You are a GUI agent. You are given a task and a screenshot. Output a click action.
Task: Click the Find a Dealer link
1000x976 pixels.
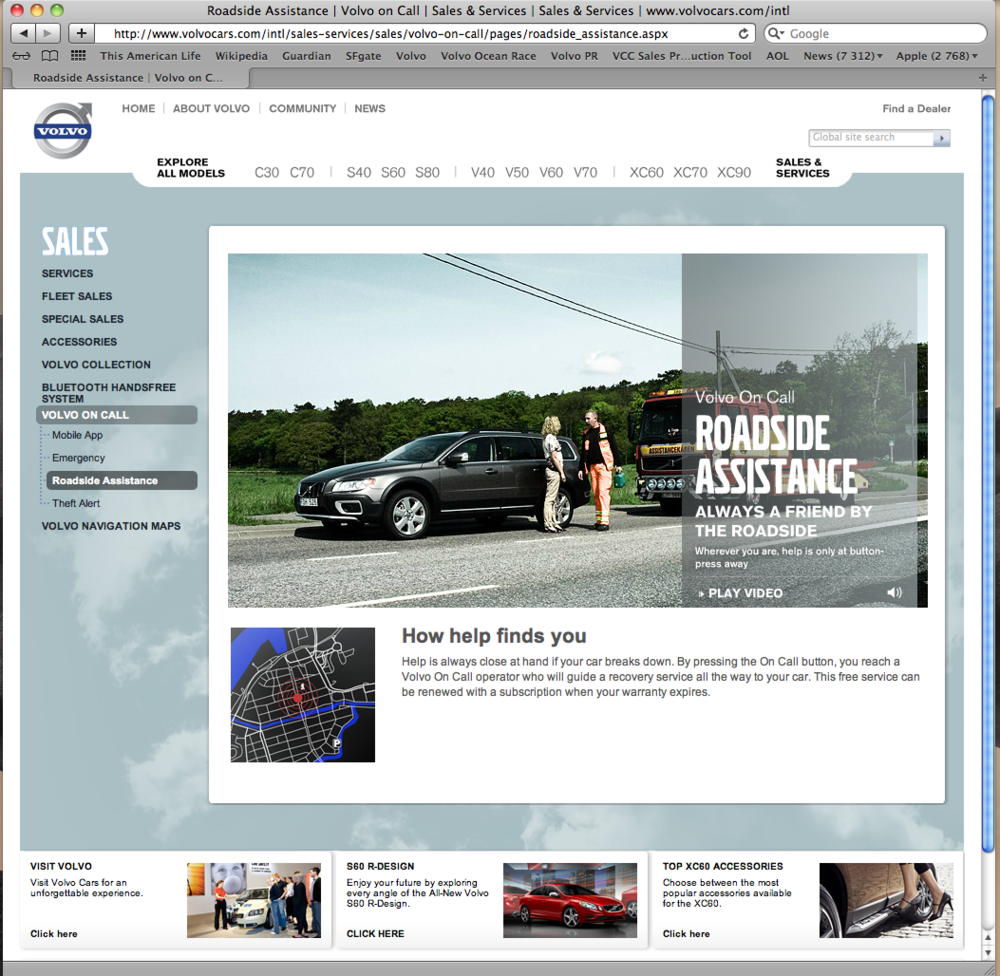tap(916, 108)
